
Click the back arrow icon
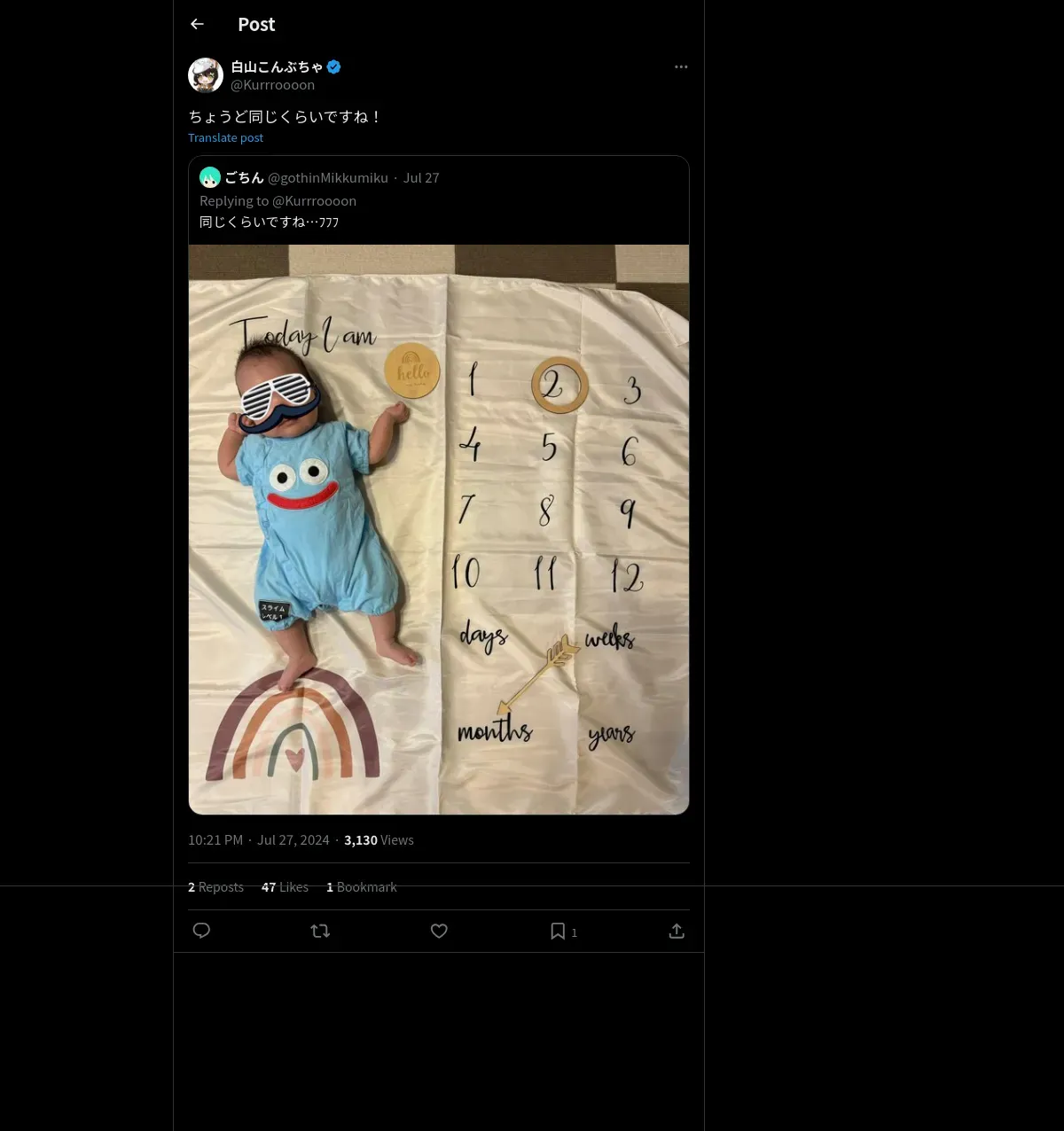(x=197, y=24)
